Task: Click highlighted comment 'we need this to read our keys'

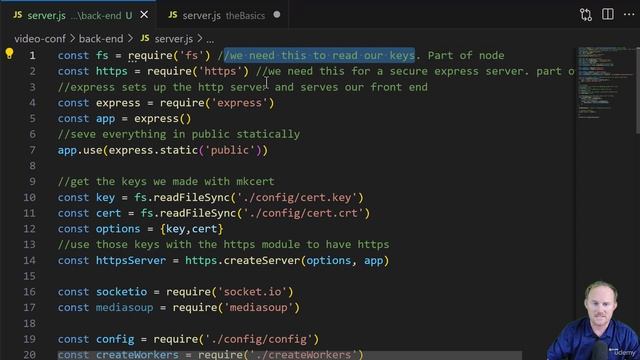Action: point(319,56)
